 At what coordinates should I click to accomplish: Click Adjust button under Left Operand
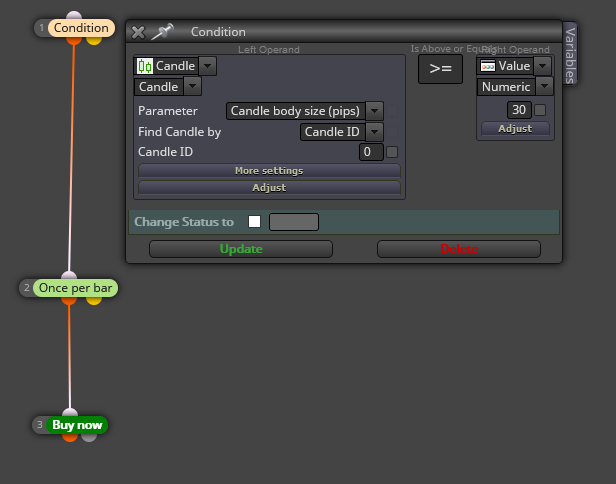tap(269, 187)
